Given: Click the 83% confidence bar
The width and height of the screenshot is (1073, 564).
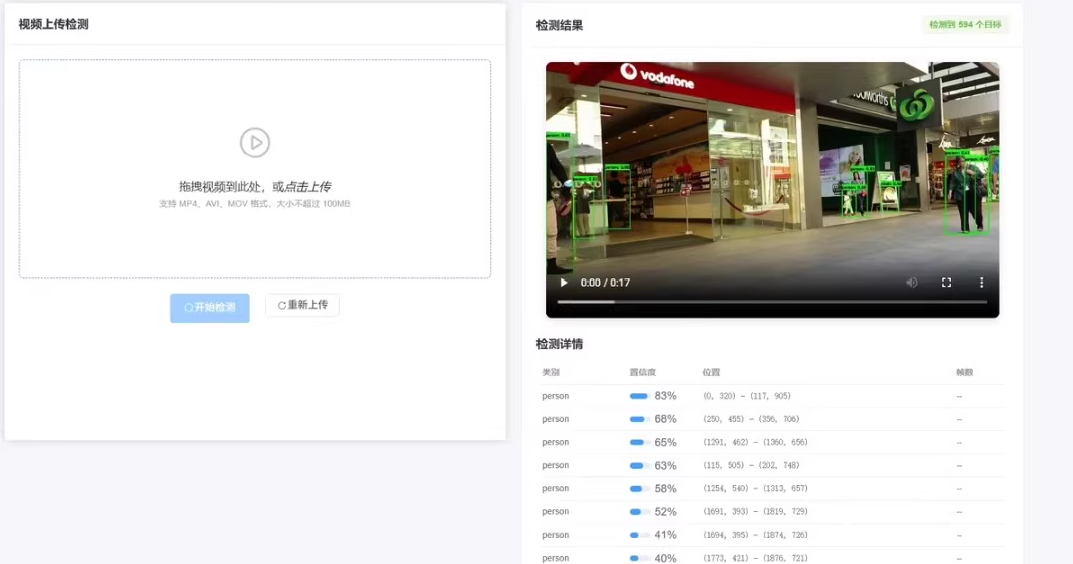Looking at the screenshot, I should (639, 396).
